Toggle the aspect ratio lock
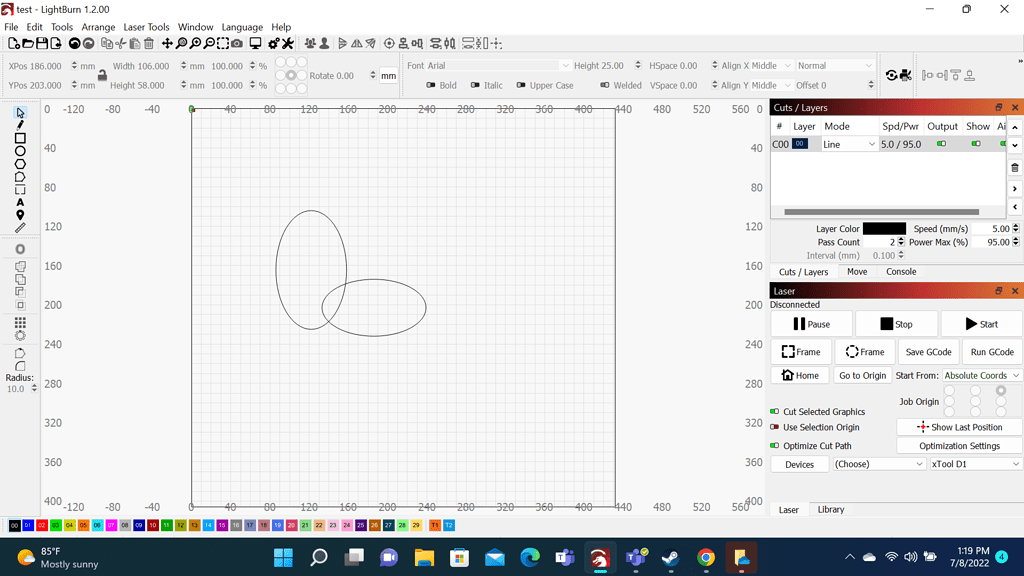Screen dimensions: 1024x576 coord(102,76)
